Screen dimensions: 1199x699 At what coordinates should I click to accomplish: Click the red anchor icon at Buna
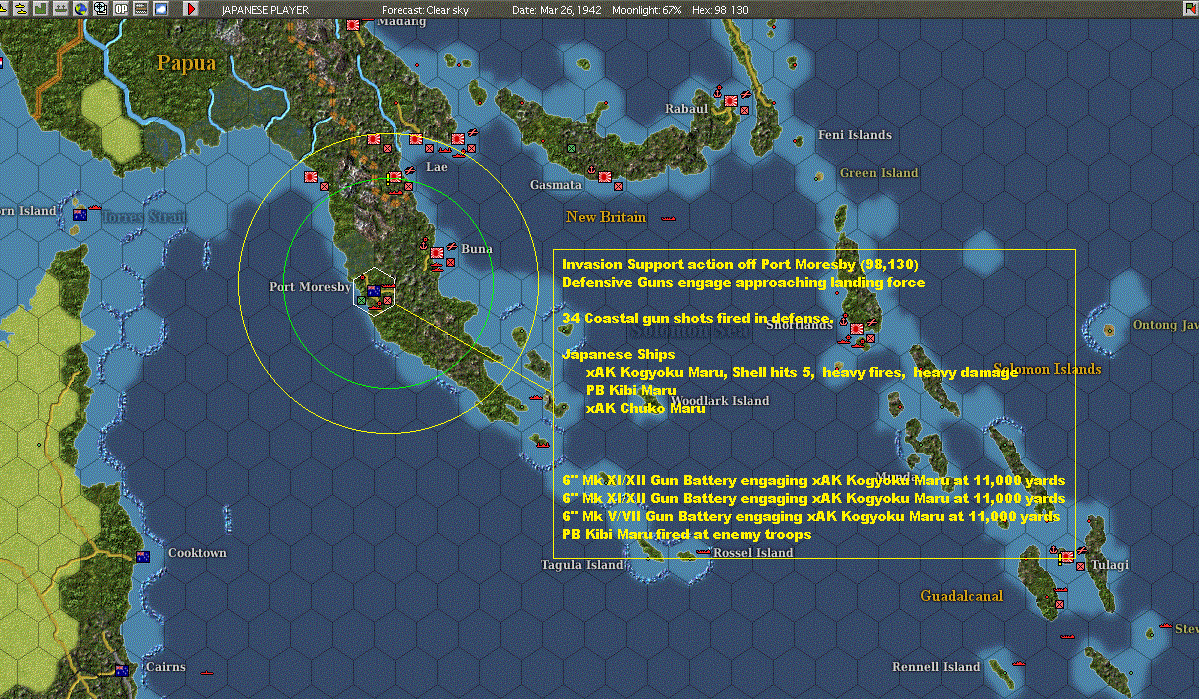click(424, 244)
